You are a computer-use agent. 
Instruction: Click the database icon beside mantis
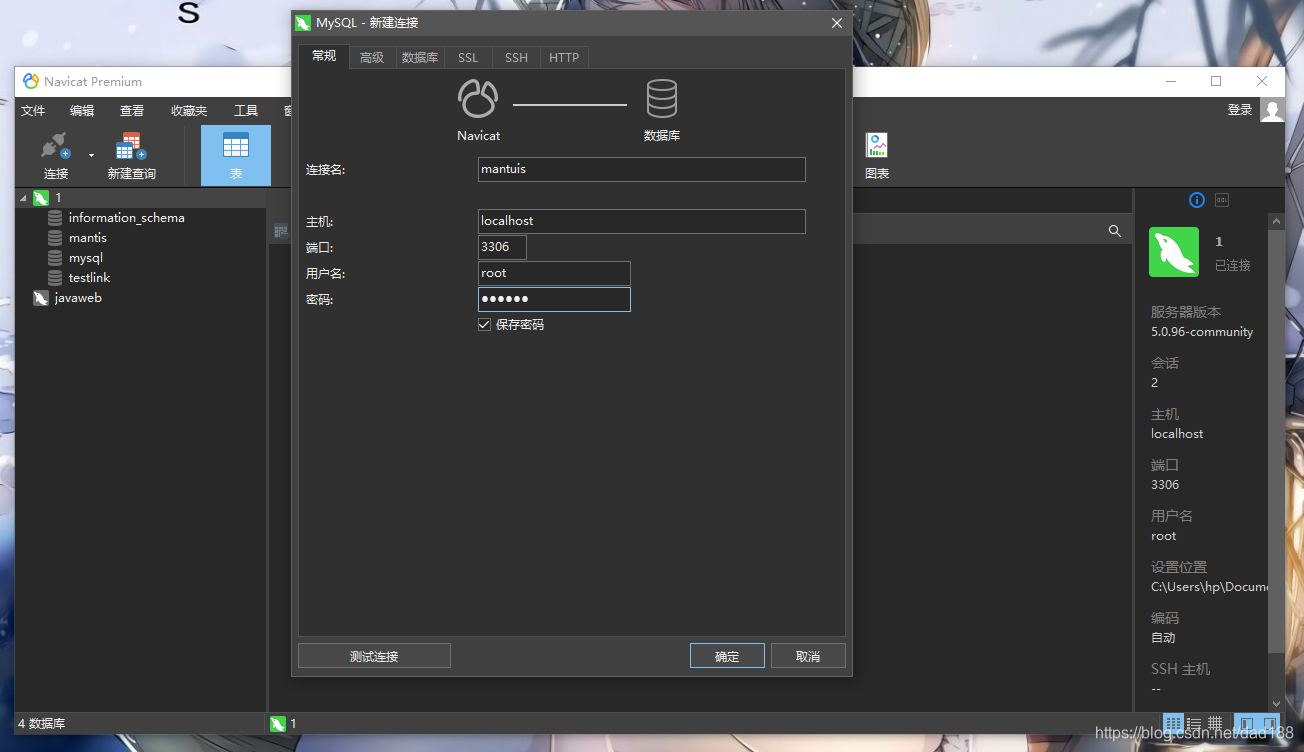(55, 238)
